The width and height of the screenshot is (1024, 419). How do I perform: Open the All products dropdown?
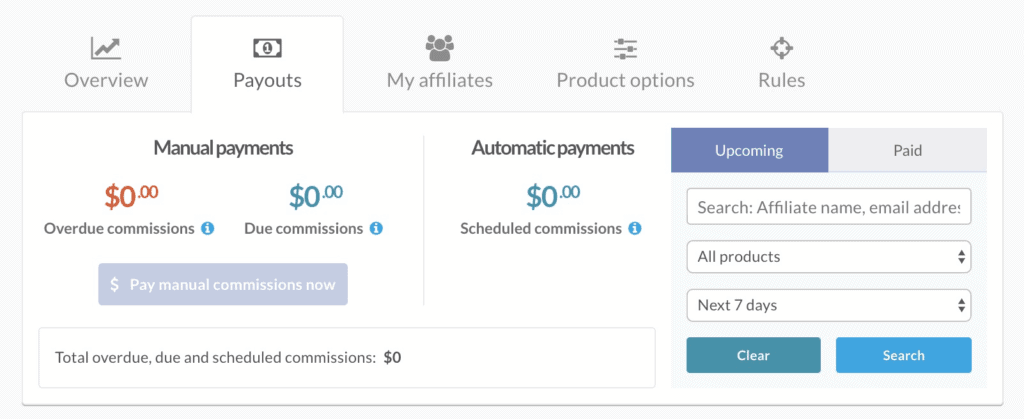(829, 256)
